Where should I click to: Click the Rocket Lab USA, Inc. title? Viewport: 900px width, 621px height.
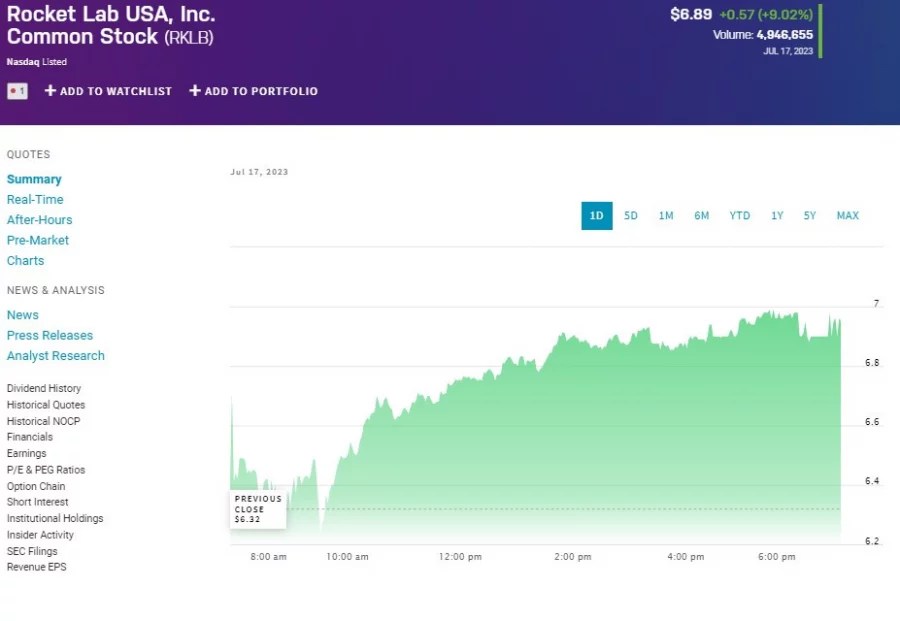pos(111,14)
